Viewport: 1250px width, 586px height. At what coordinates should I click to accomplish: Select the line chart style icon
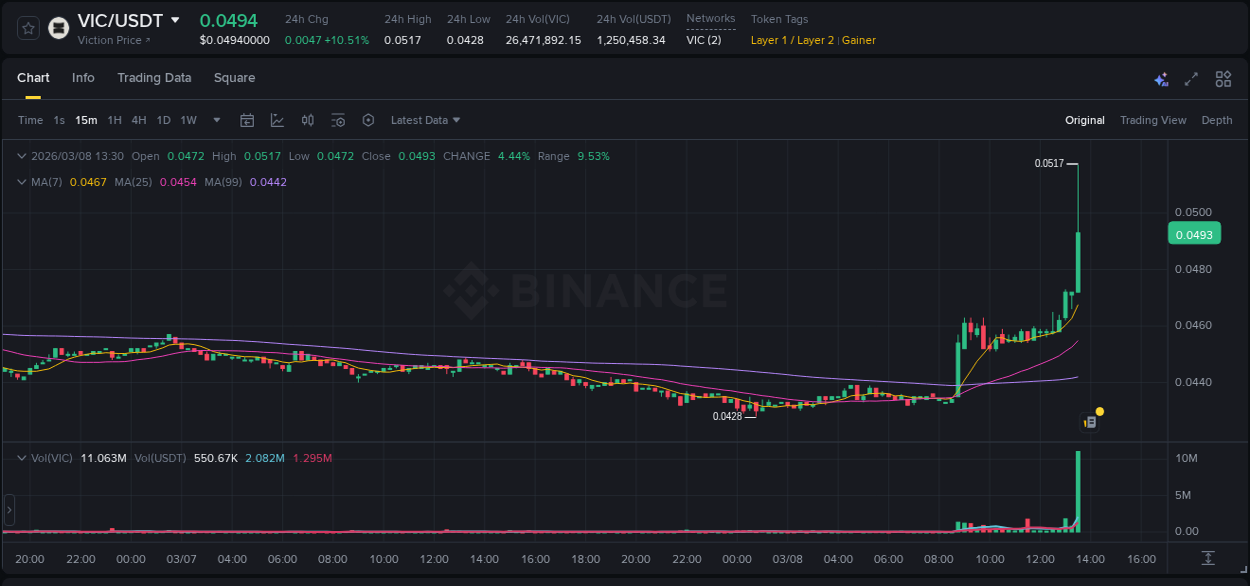click(276, 119)
